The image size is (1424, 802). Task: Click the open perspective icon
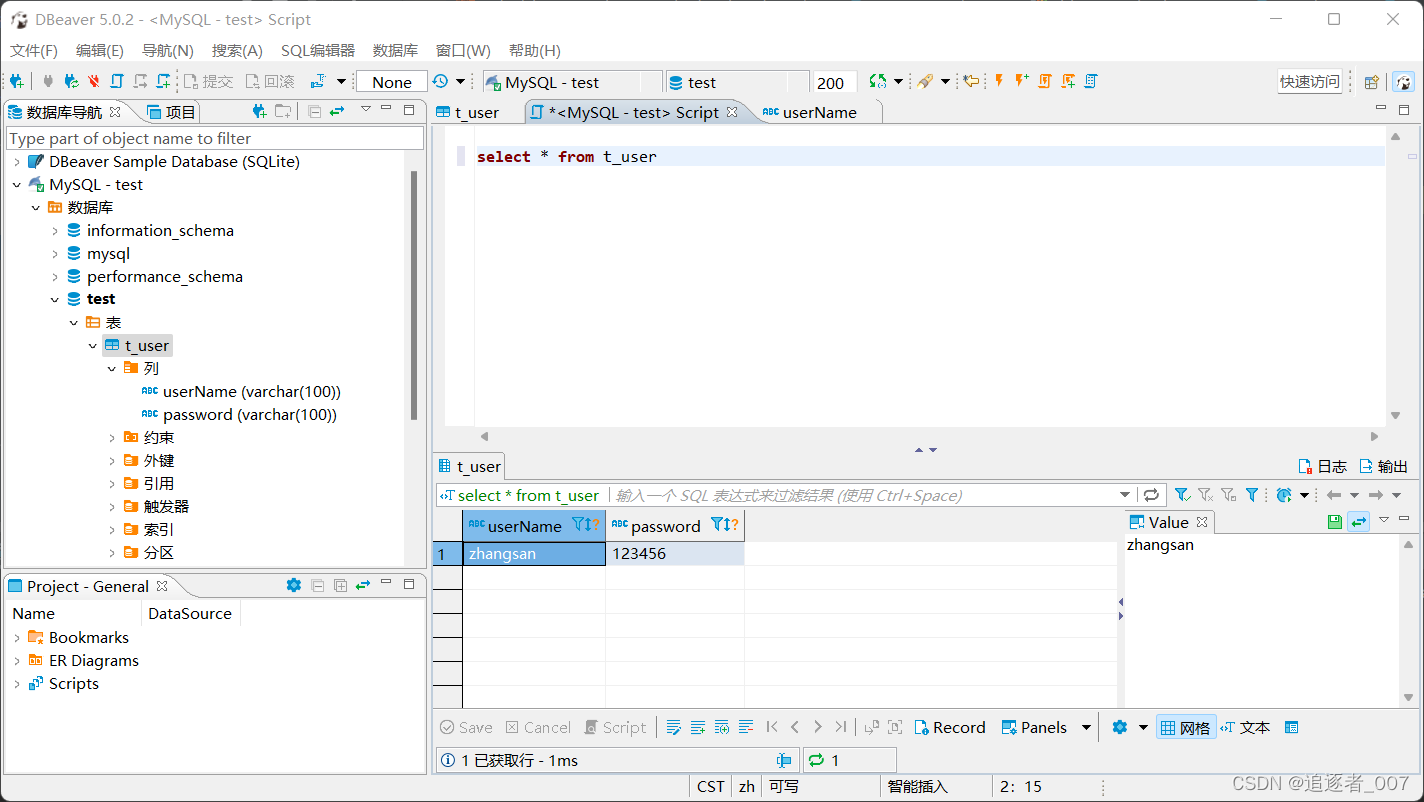[x=1372, y=82]
